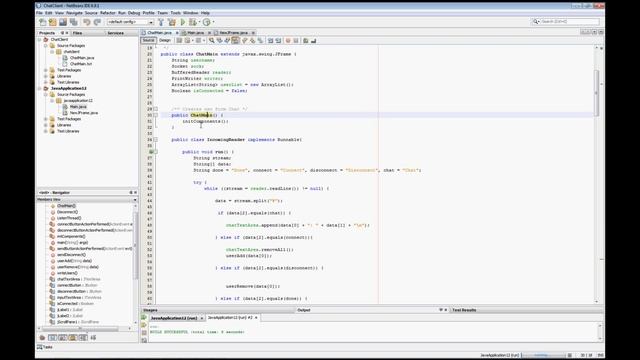Viewport: 640px width, 360px height.
Task: Select NewJFrame.java in the Projects tree
Action: tap(84, 113)
